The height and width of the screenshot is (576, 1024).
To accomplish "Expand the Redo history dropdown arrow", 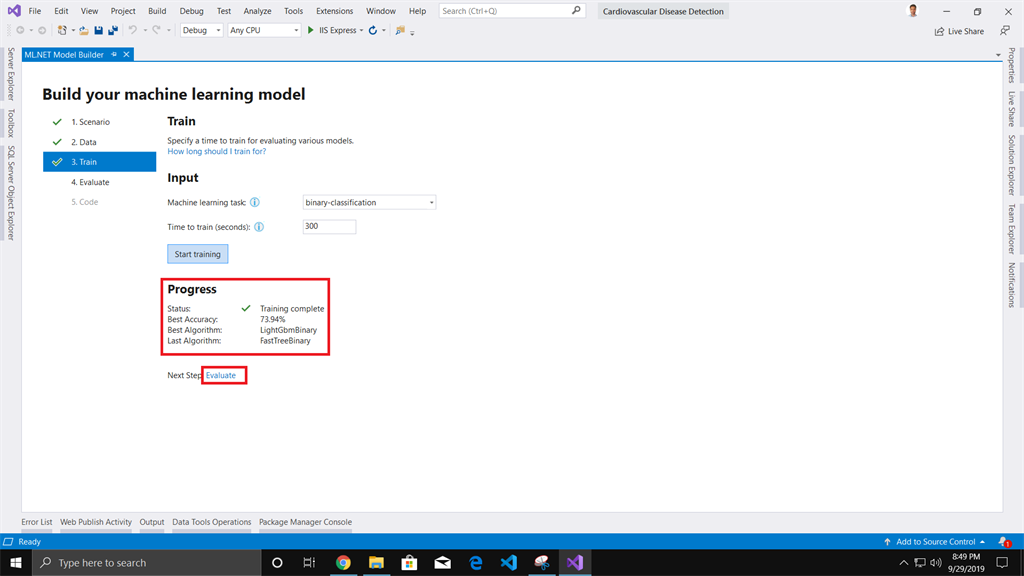I will (x=168, y=31).
